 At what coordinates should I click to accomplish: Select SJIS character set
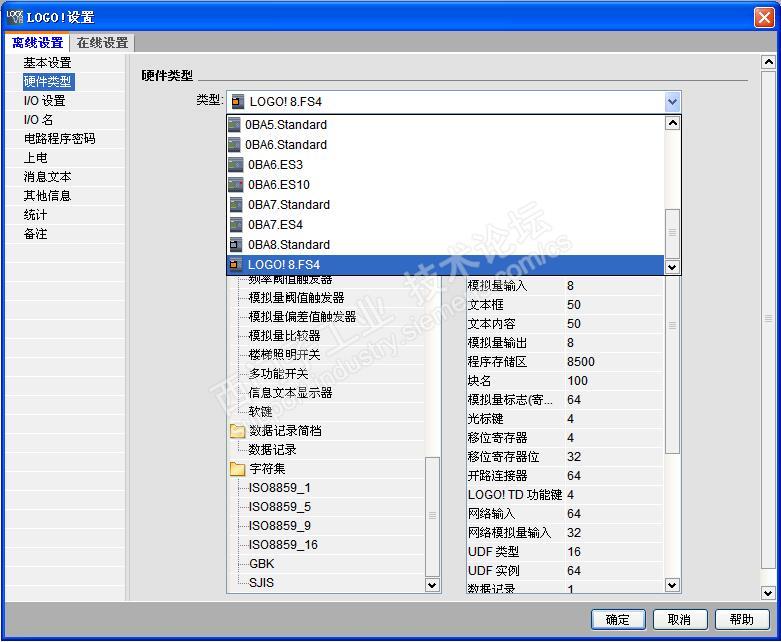point(261,583)
